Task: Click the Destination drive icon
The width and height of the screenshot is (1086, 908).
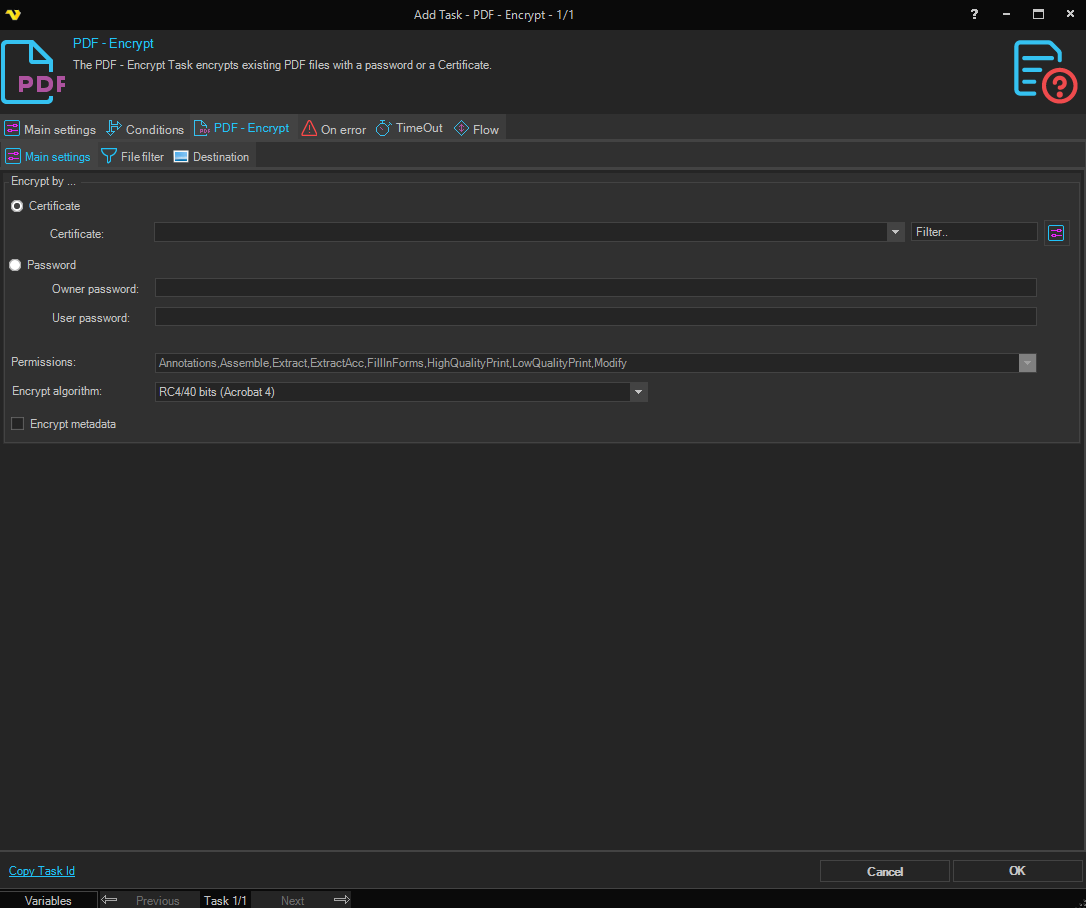Action: click(x=181, y=157)
